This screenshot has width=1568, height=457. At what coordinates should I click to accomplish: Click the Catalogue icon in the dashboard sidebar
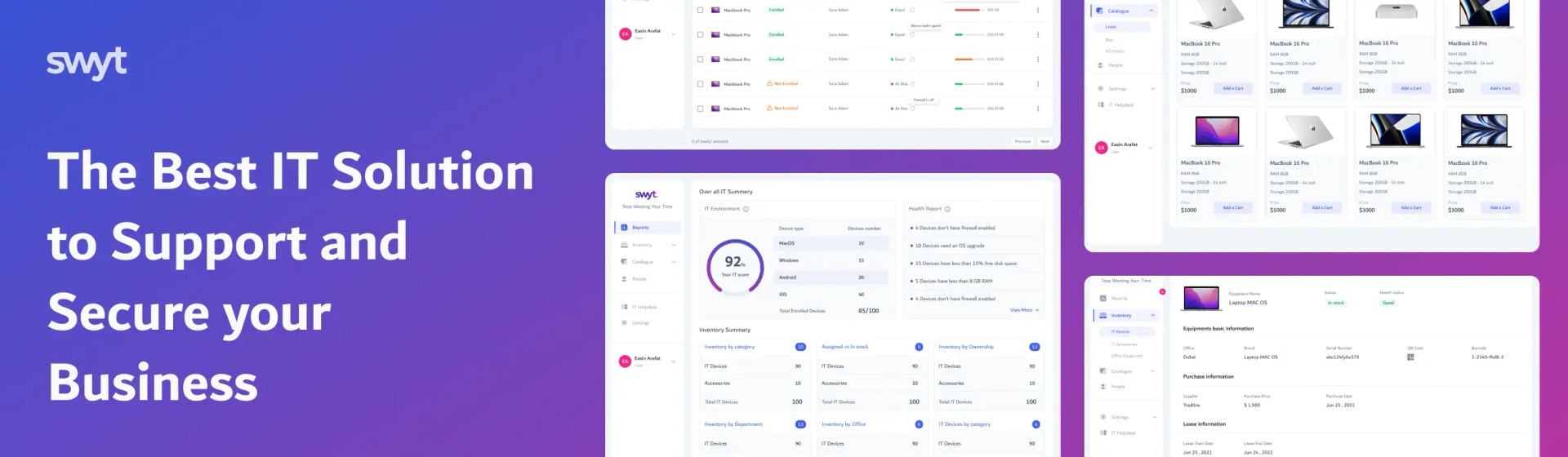(x=624, y=262)
